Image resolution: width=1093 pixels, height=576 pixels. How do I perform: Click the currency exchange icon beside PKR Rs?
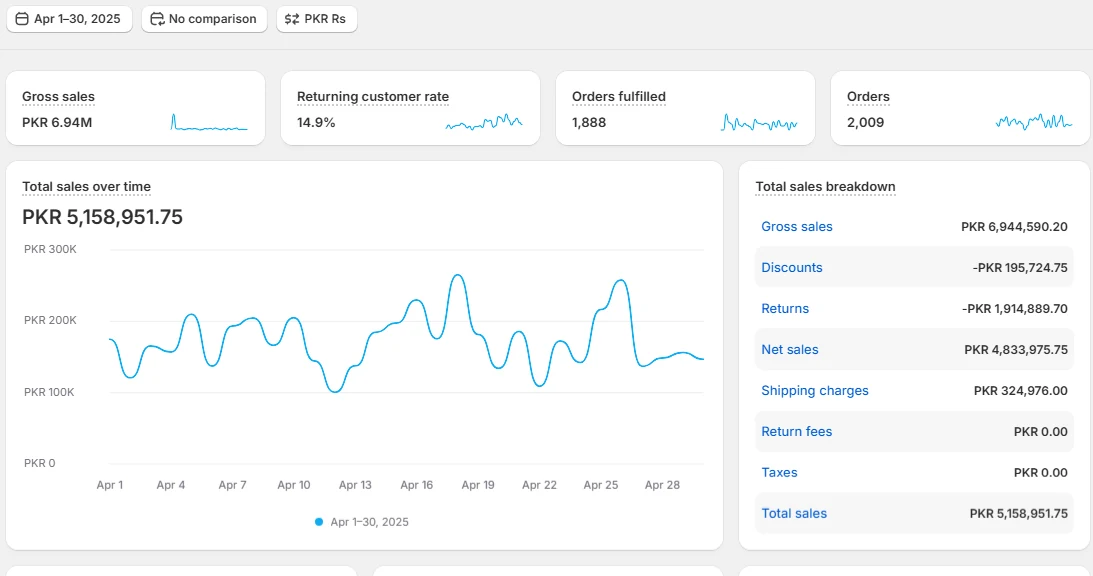coord(292,19)
